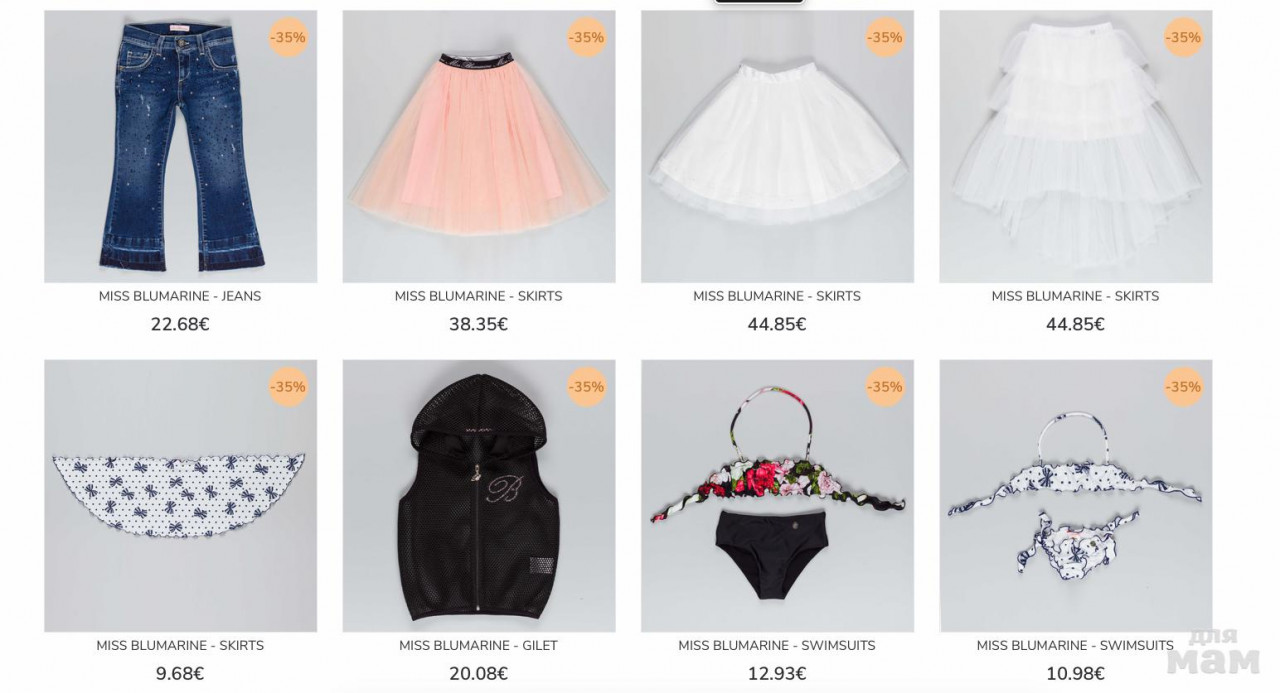Click the 9.68€ skirt price
Viewport: 1280px width, 693px height.
coord(180,674)
